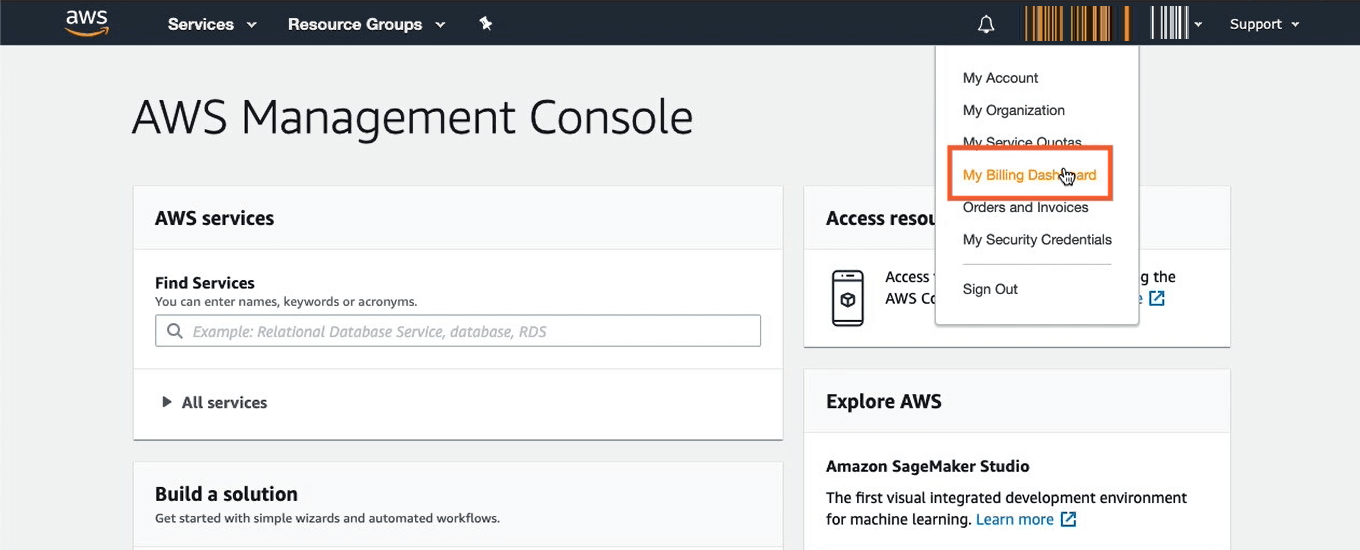Open Orders and Invoices
1360x550 pixels.
pos(1025,207)
